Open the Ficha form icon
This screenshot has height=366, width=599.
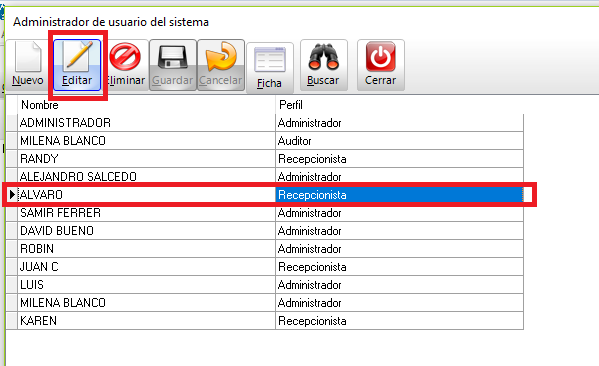click(270, 60)
